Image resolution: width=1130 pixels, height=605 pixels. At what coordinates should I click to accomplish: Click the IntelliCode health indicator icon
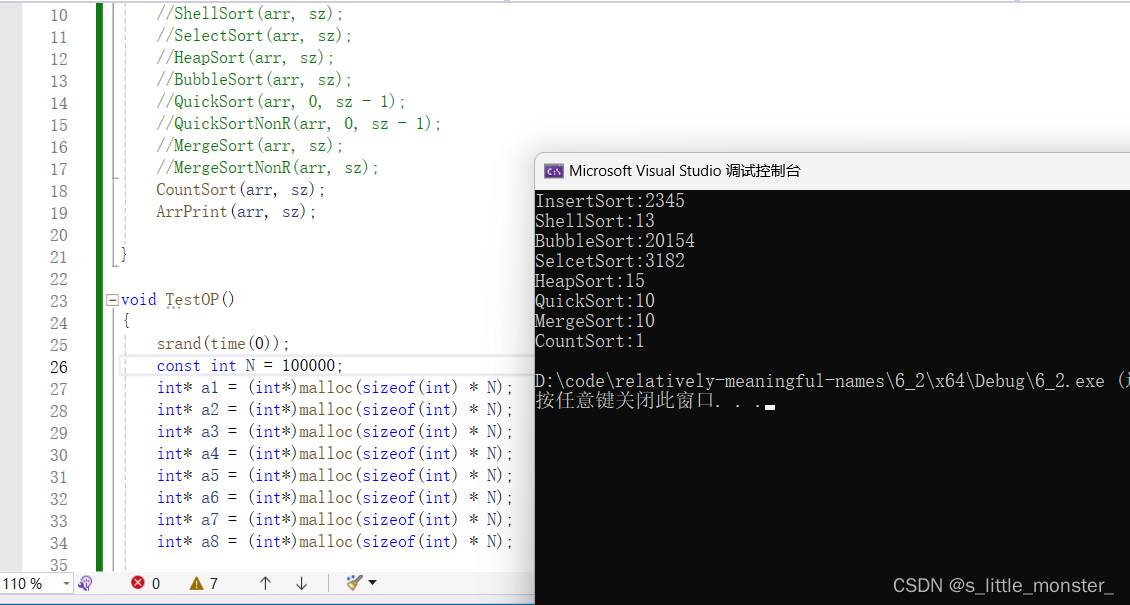pos(85,583)
